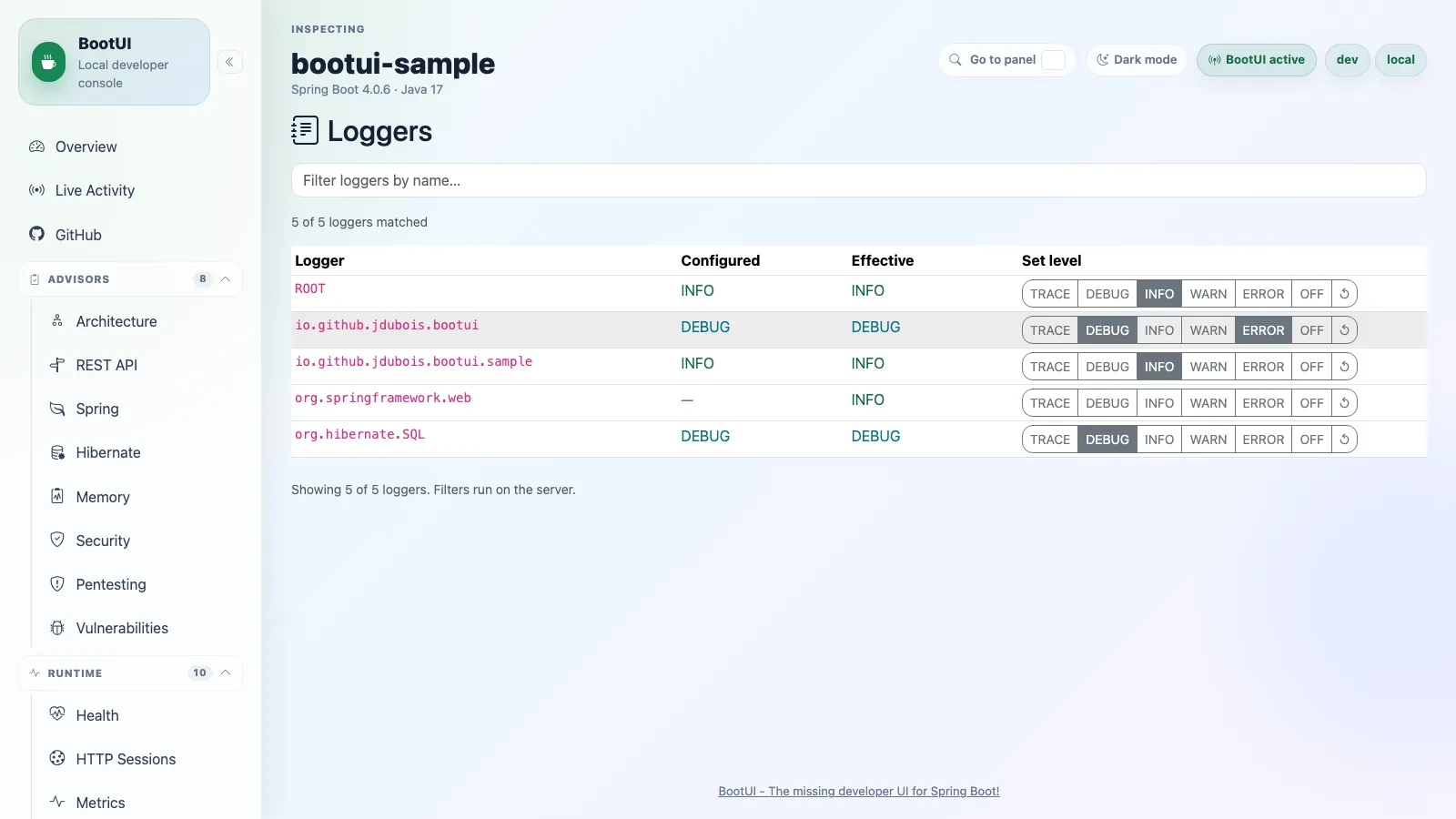Set io.github.jdubois.bootui logger to ERROR

[1263, 330]
